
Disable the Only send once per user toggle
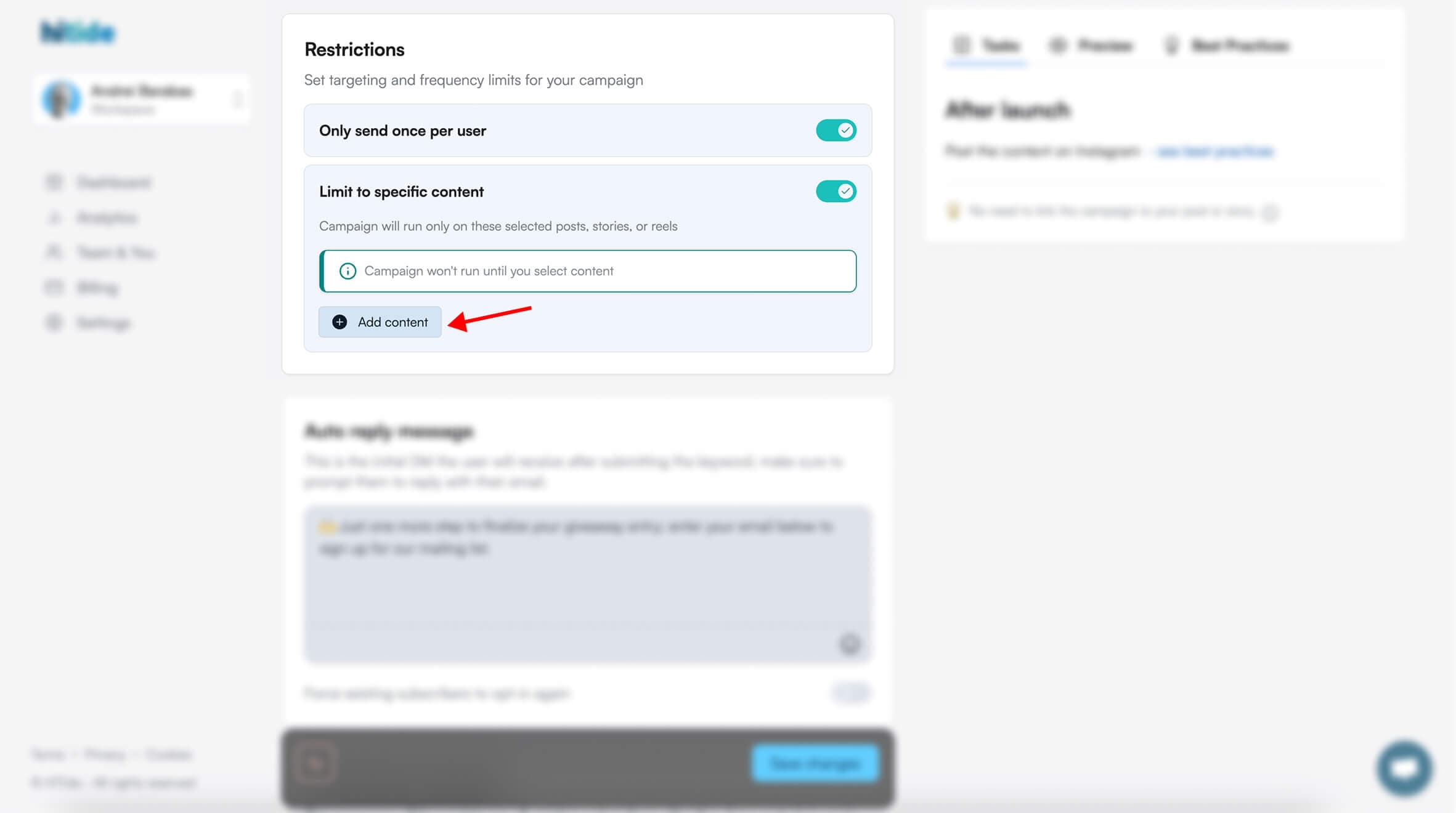click(x=836, y=131)
